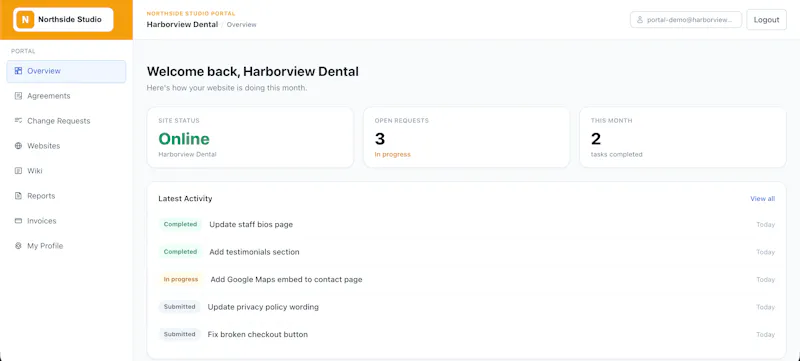800x361 pixels.
Task: Click Submitted badge for privacy policy row
Action: coord(180,307)
